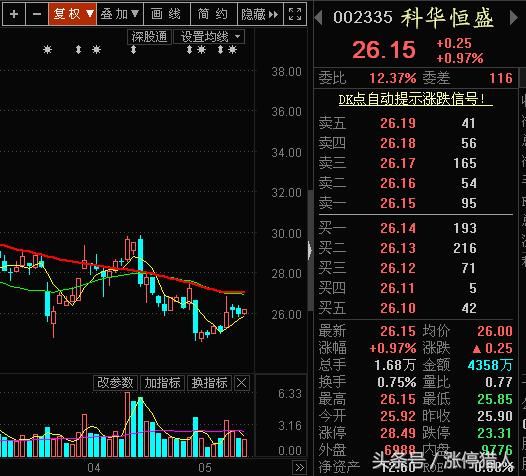Go to next stock with right arrow
The height and width of the screenshot is (476, 526).
513,17
